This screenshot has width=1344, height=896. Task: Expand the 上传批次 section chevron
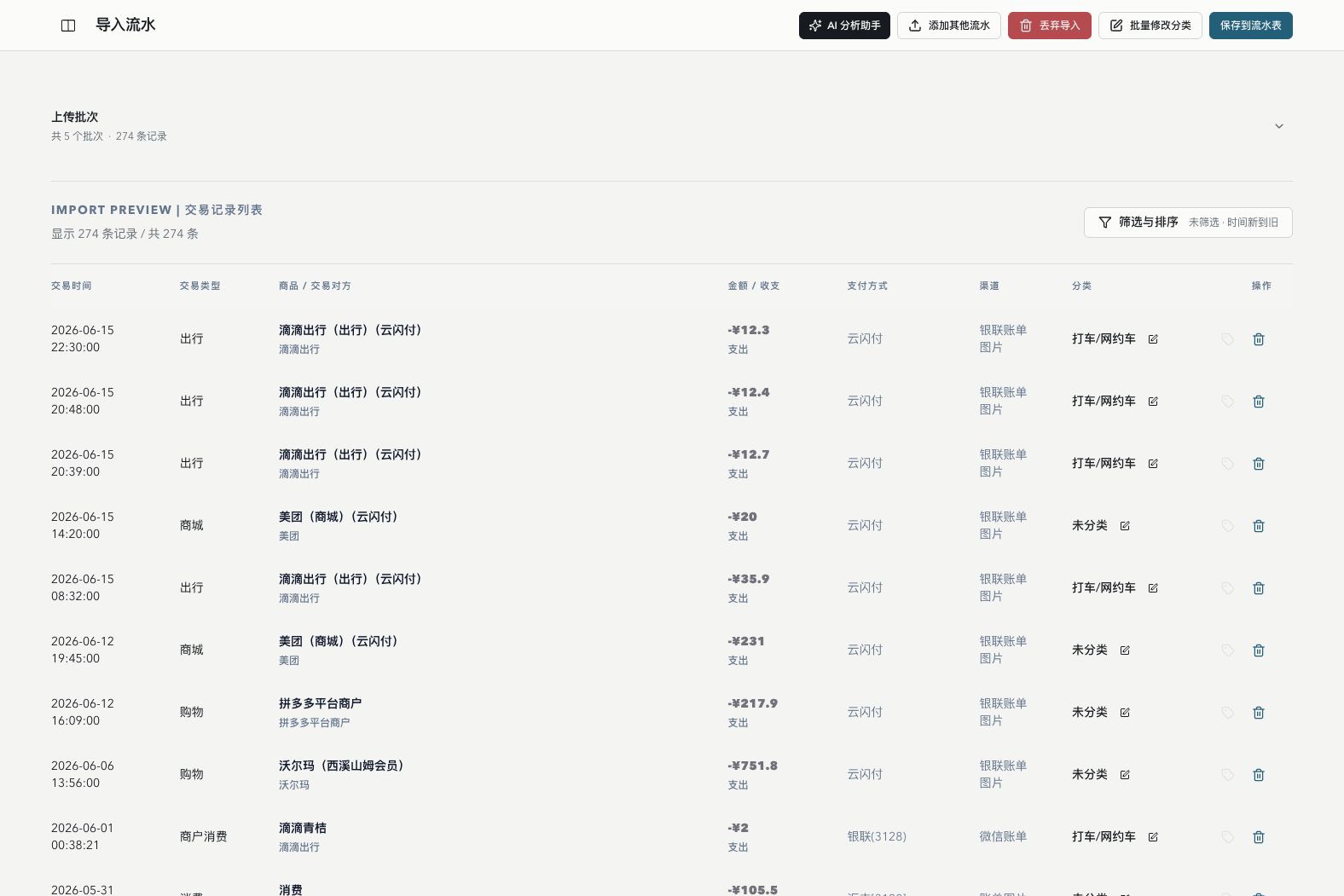pyautogui.click(x=1279, y=126)
